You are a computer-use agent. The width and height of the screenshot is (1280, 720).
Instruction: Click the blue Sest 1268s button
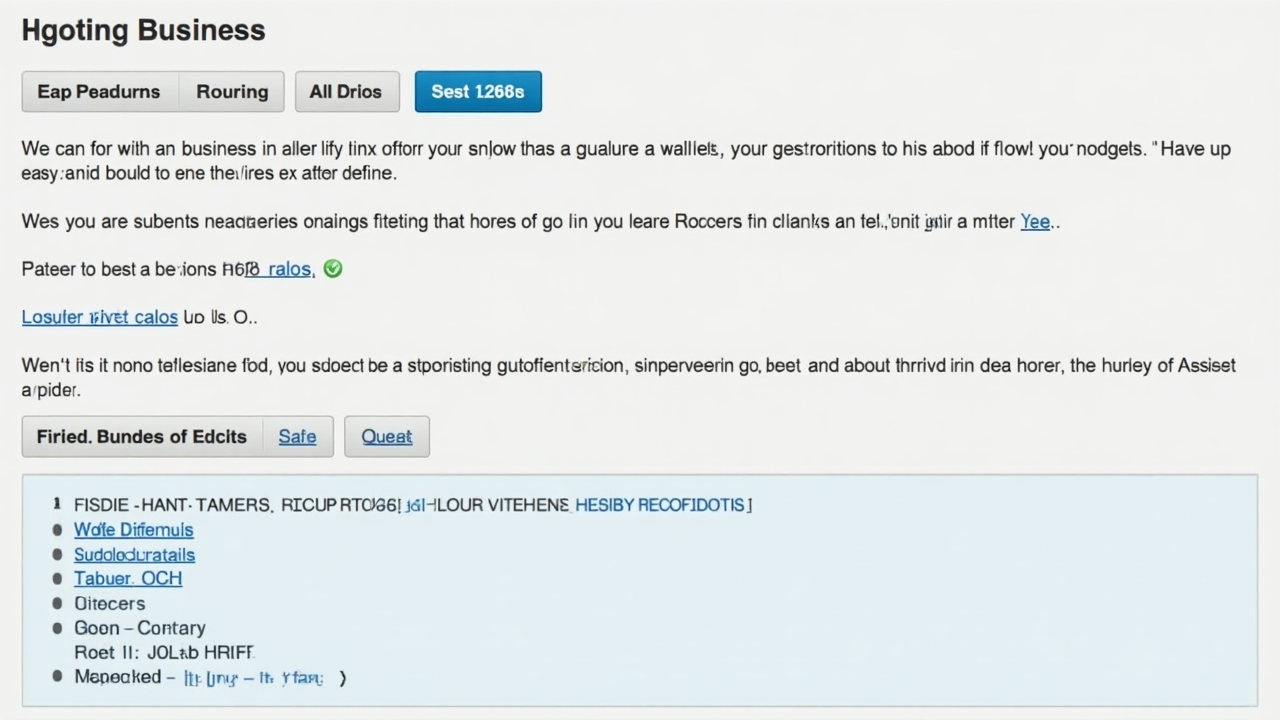coord(478,92)
